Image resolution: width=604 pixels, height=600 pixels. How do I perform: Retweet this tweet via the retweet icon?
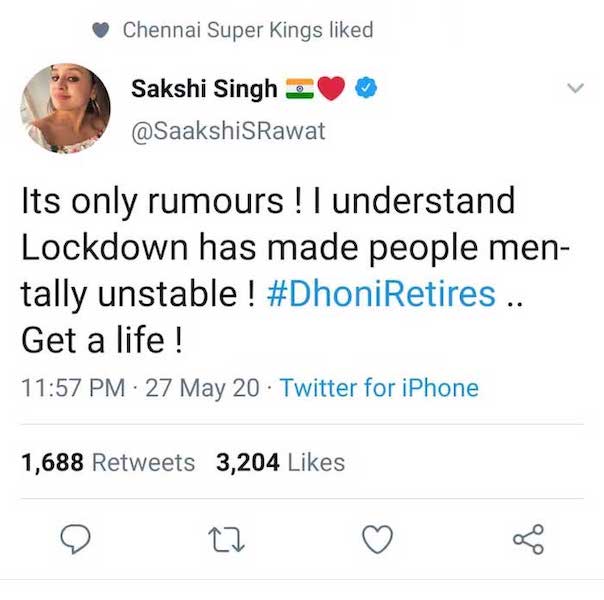[227, 540]
